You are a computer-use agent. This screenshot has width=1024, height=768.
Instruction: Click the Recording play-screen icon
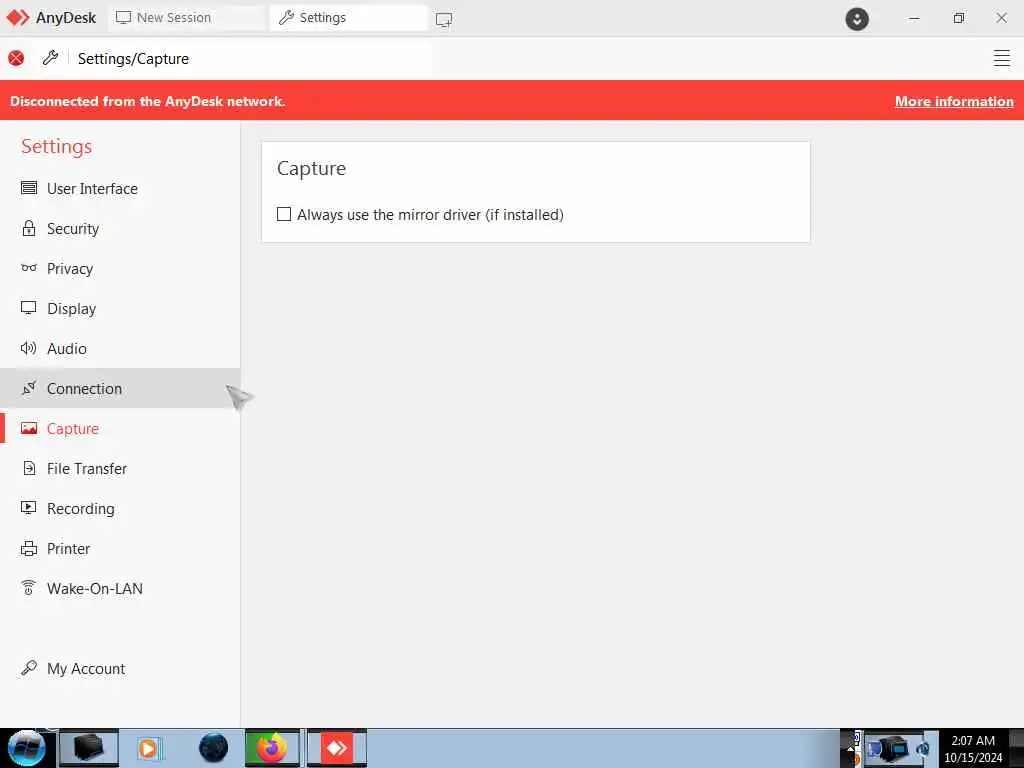coord(29,508)
